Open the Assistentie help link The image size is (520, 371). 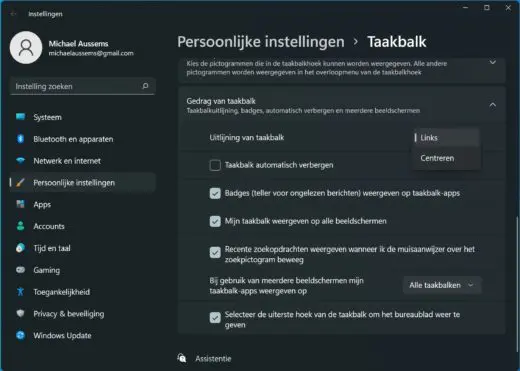[213, 359]
